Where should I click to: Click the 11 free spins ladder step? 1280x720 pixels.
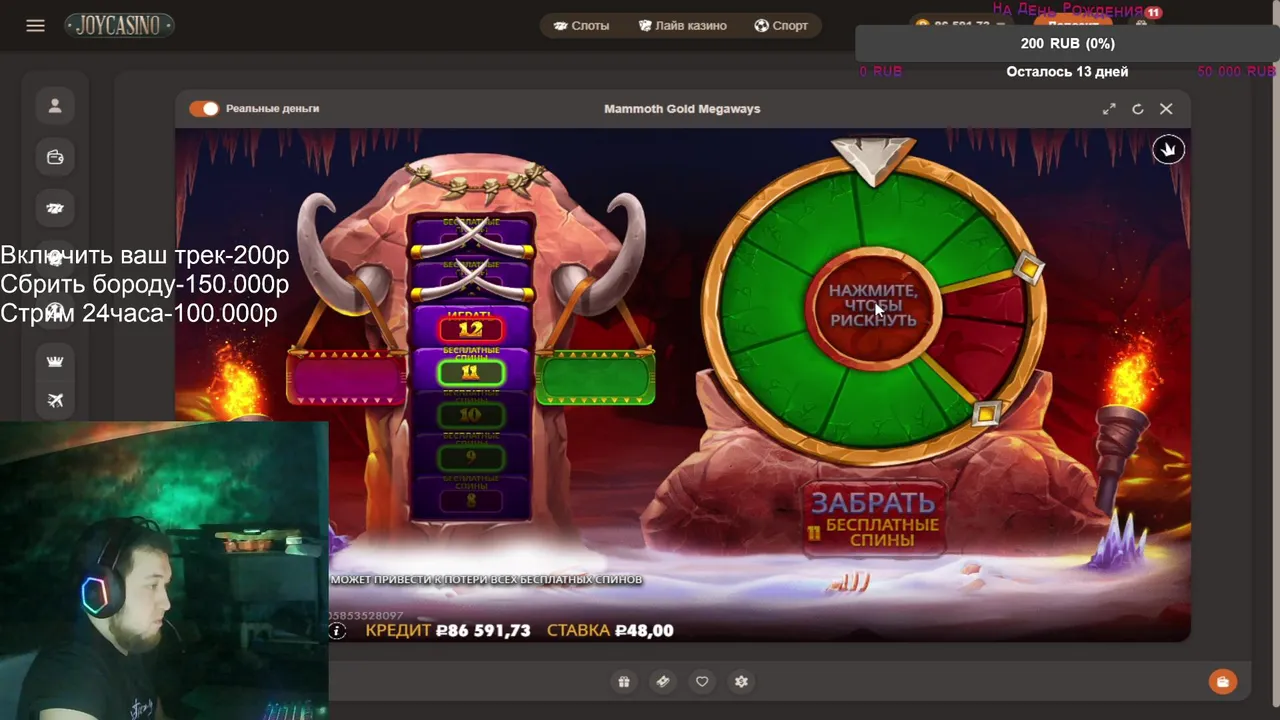click(471, 371)
